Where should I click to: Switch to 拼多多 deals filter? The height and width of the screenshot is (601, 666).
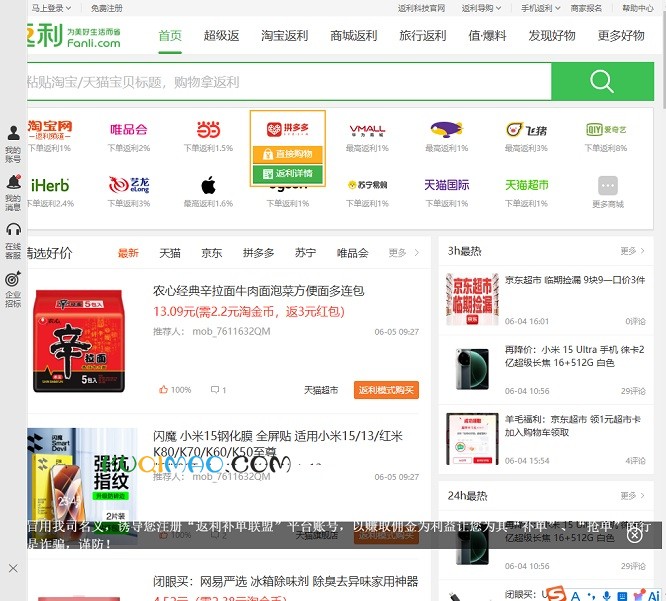(x=258, y=253)
